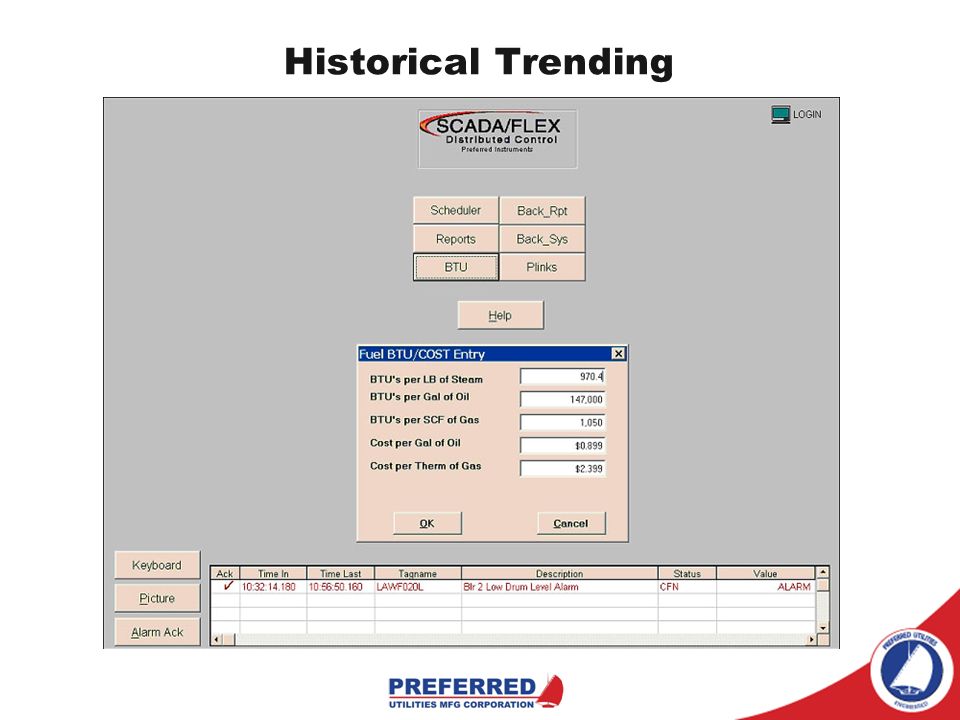Image resolution: width=960 pixels, height=720 pixels.
Task: Open the on-screen Keyboard button
Action: pyautogui.click(x=157, y=565)
